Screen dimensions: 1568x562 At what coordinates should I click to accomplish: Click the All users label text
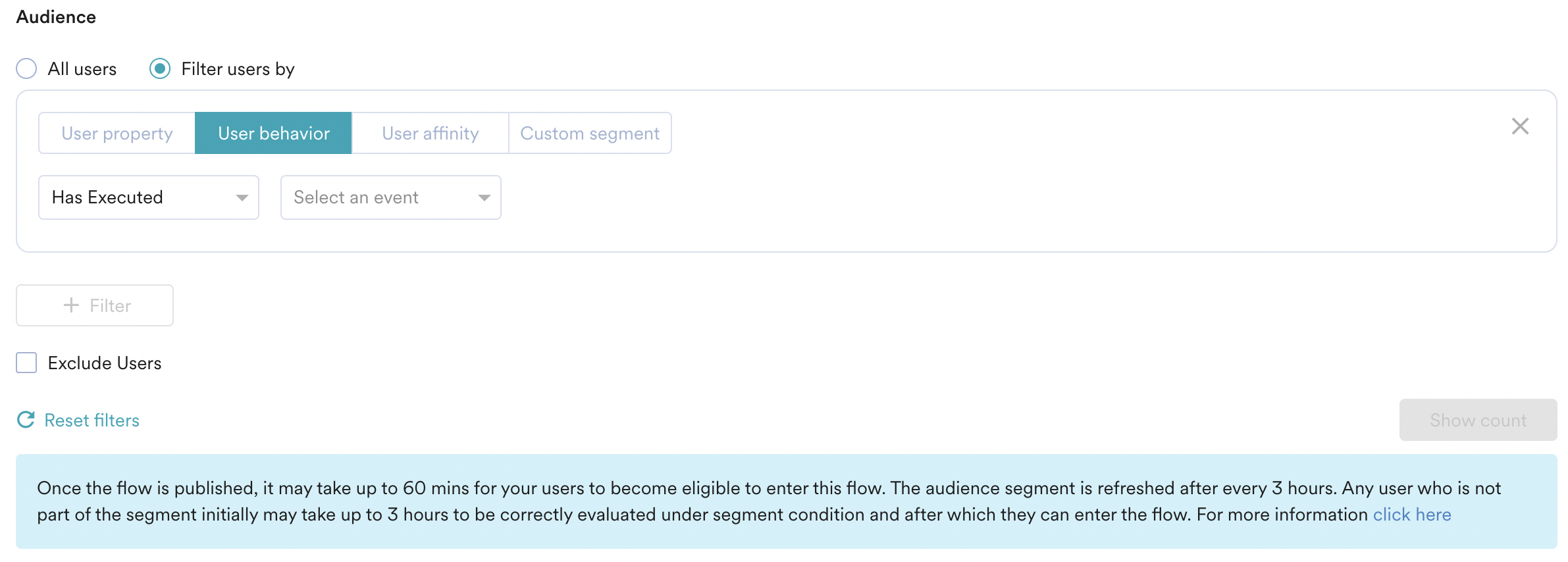tap(82, 69)
